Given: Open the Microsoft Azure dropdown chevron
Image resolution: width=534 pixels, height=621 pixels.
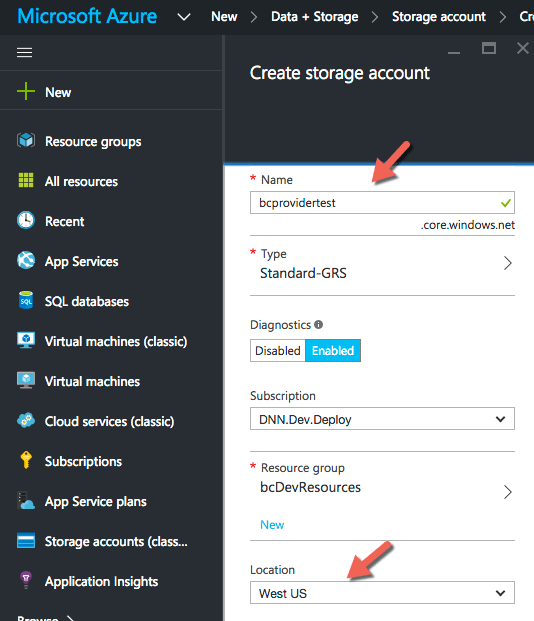Looking at the screenshot, I should click(184, 17).
